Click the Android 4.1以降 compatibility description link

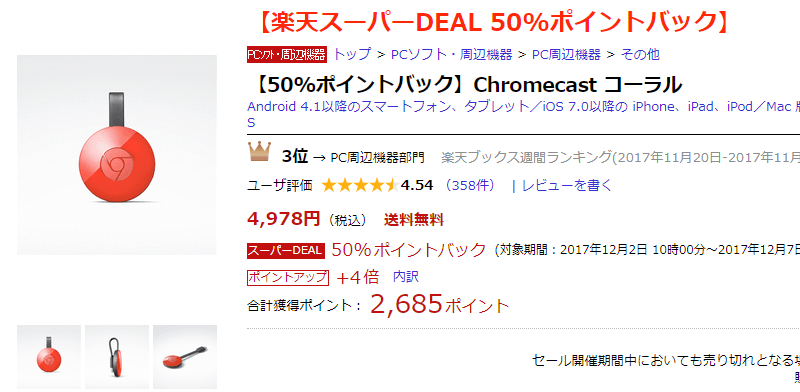[523, 114]
